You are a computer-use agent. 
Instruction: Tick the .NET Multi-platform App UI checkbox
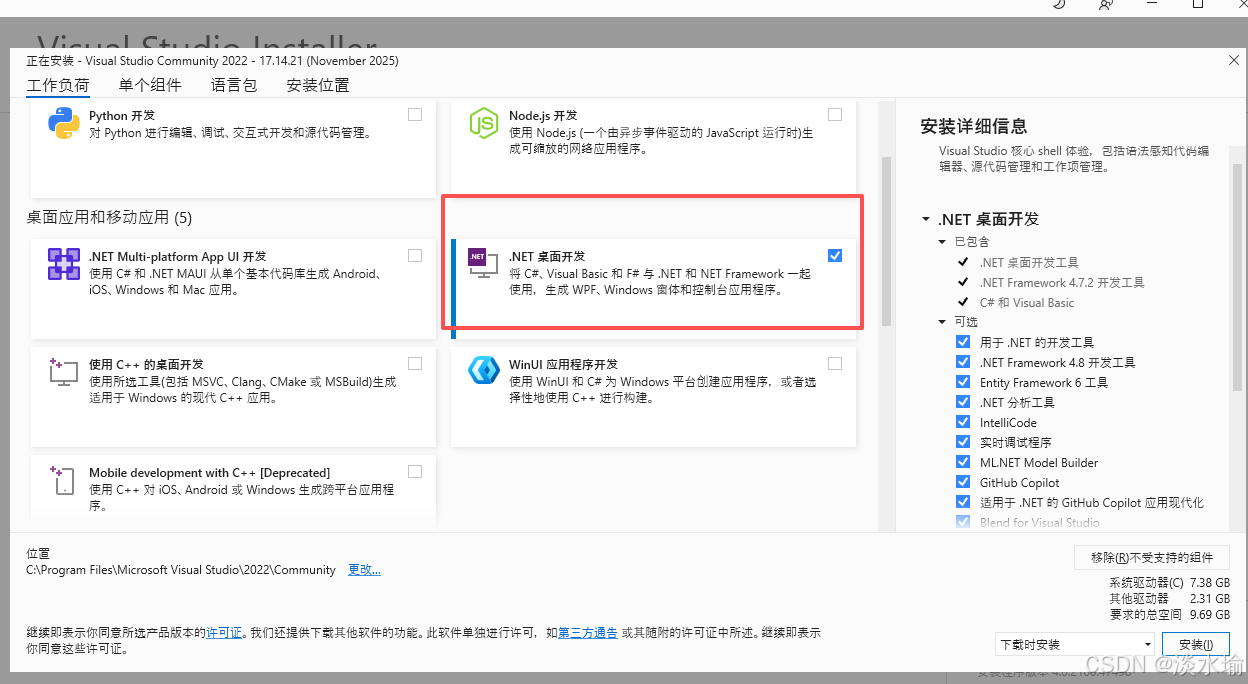point(415,256)
